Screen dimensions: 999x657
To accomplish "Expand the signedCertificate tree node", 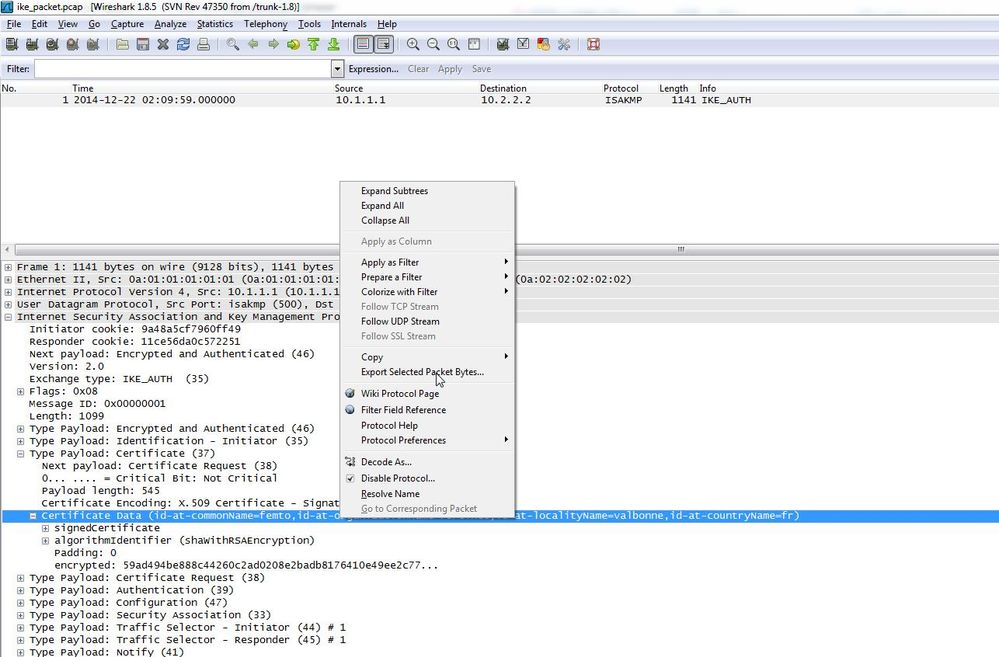I will (x=46, y=528).
